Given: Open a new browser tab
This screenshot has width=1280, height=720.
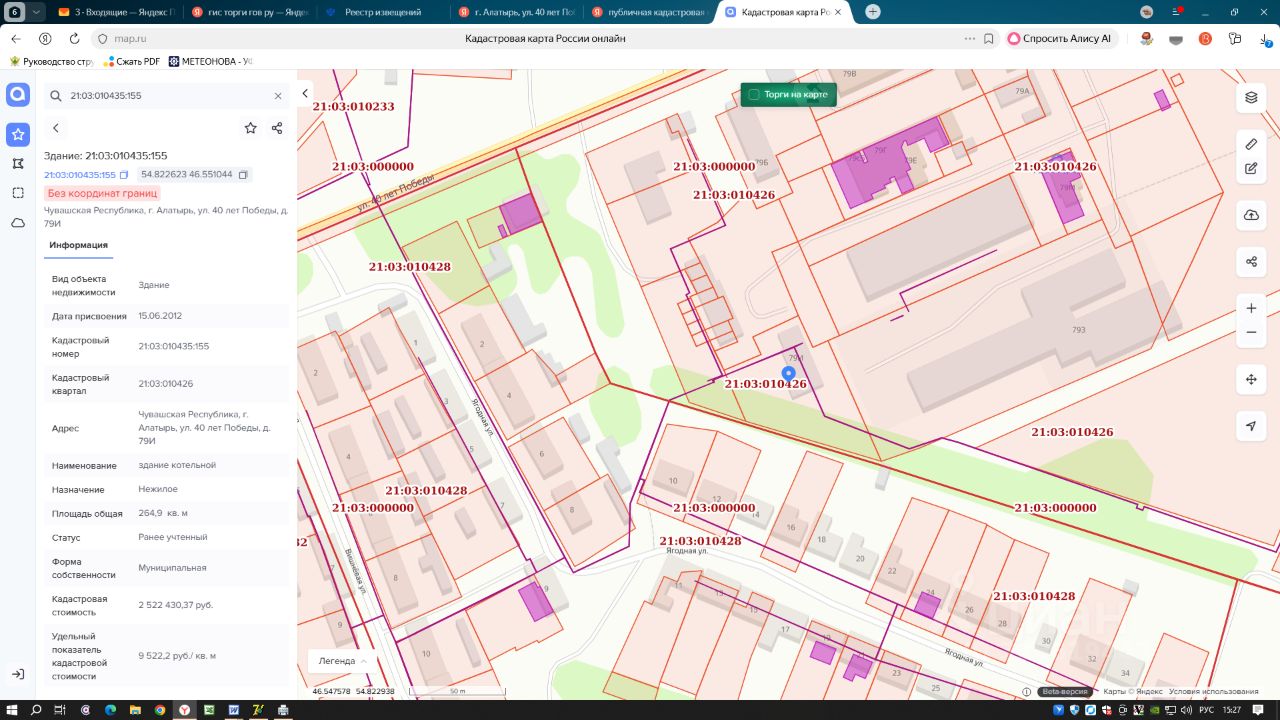Looking at the screenshot, I should tap(873, 12).
